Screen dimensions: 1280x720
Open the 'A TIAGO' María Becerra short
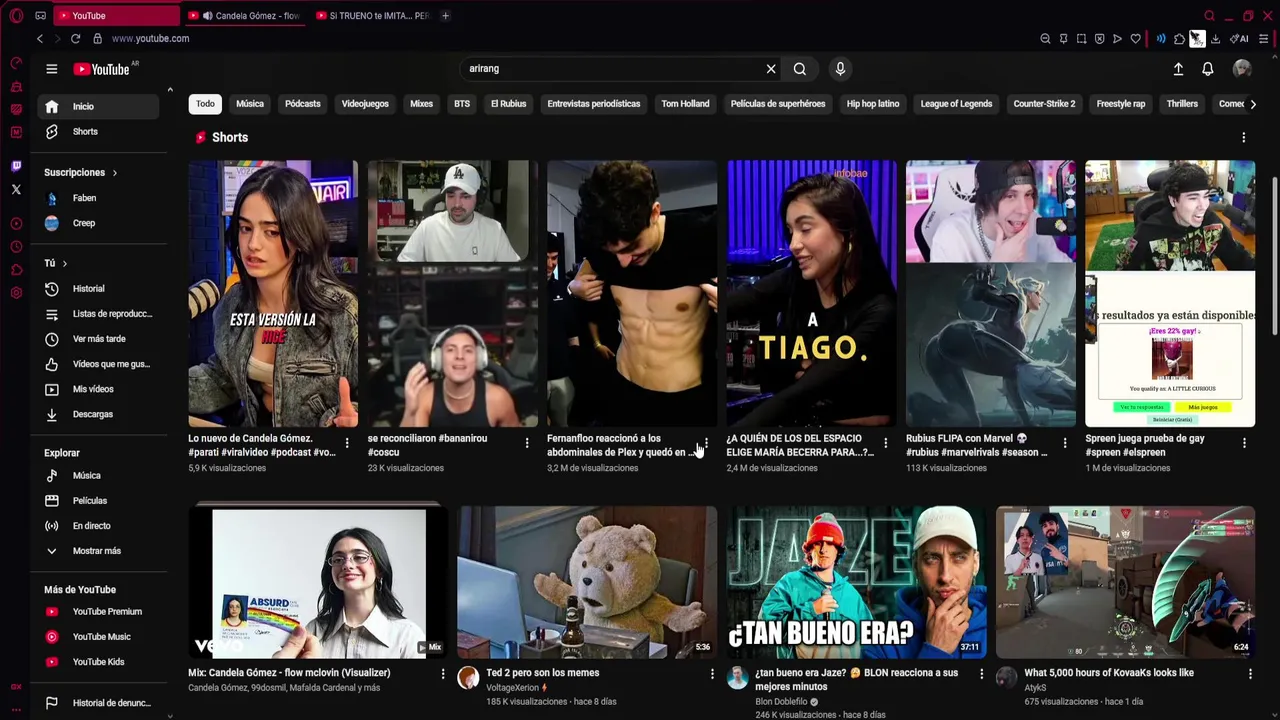pyautogui.click(x=811, y=293)
